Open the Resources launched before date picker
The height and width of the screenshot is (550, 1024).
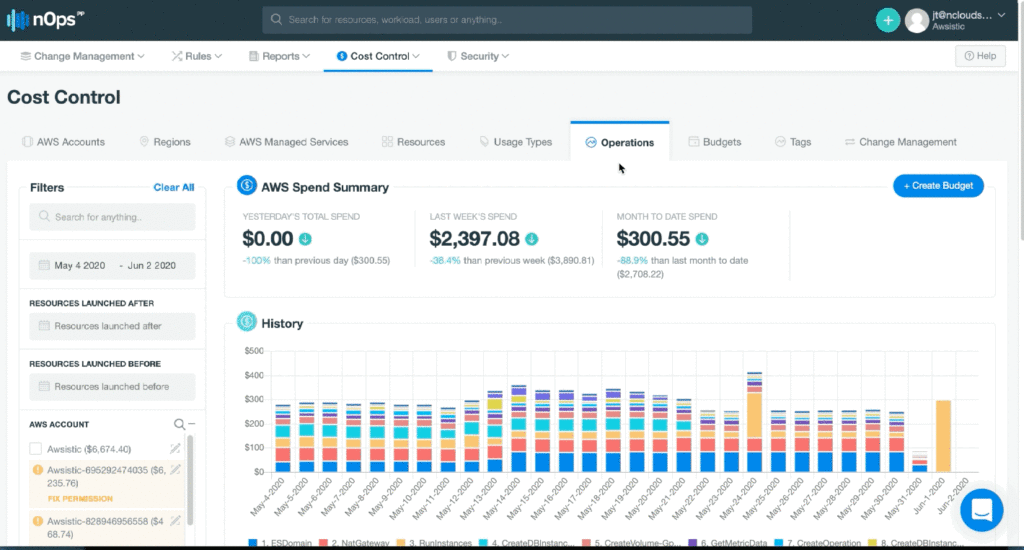[112, 387]
